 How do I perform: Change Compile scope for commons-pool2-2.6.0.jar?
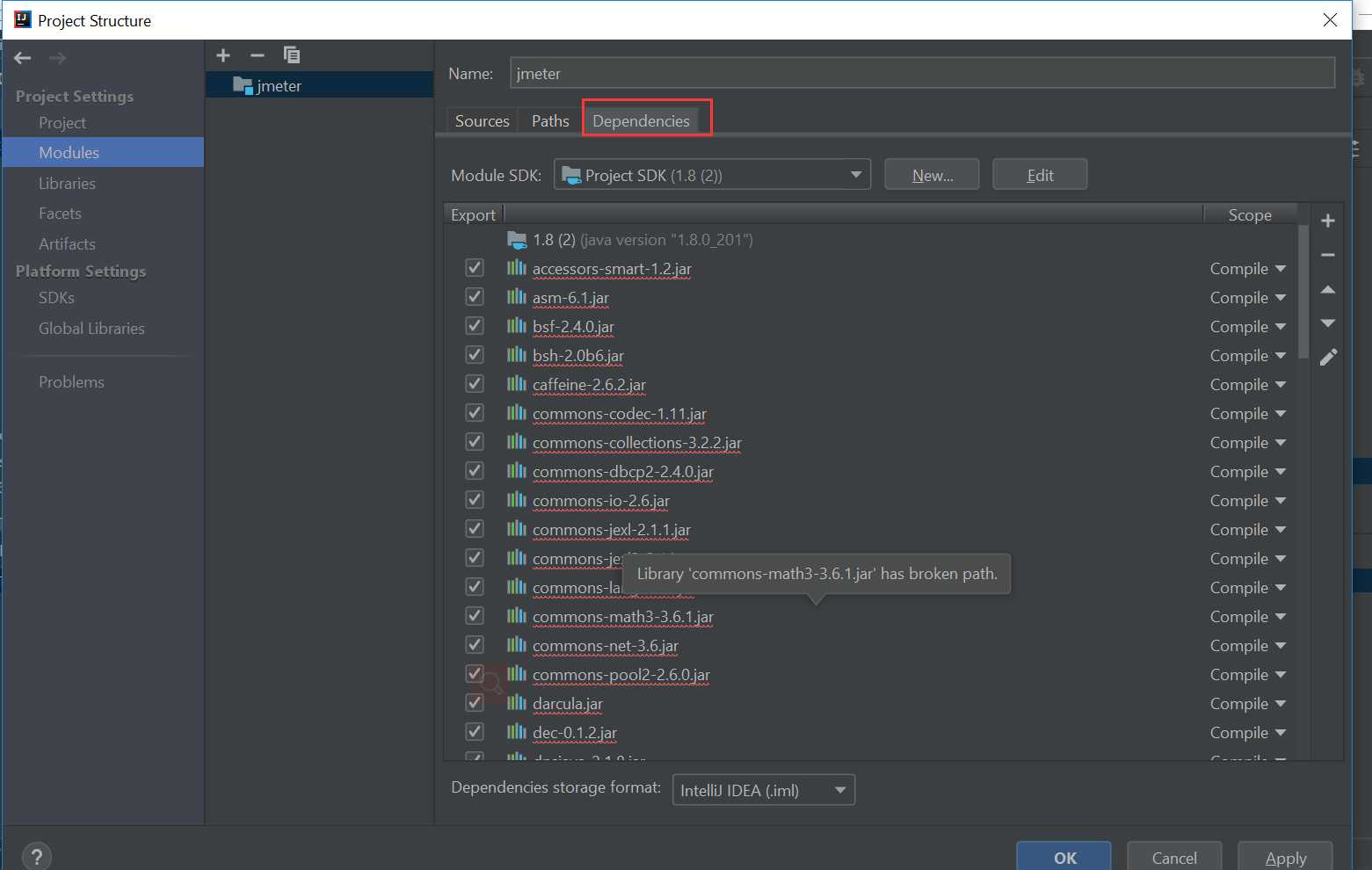[1248, 675]
